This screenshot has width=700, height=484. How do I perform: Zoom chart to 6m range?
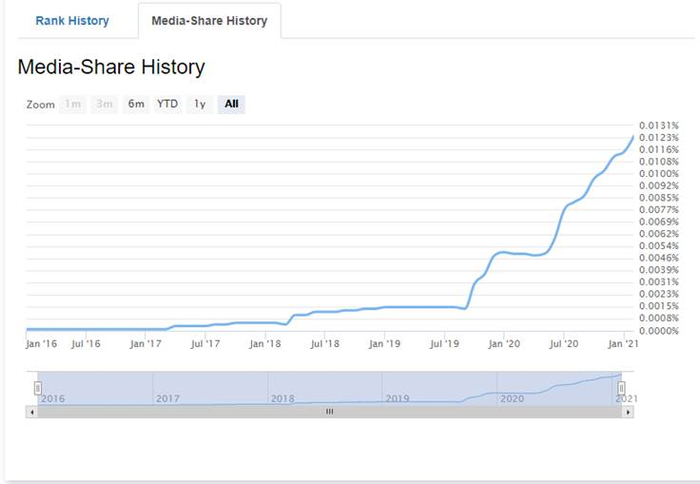[136, 104]
